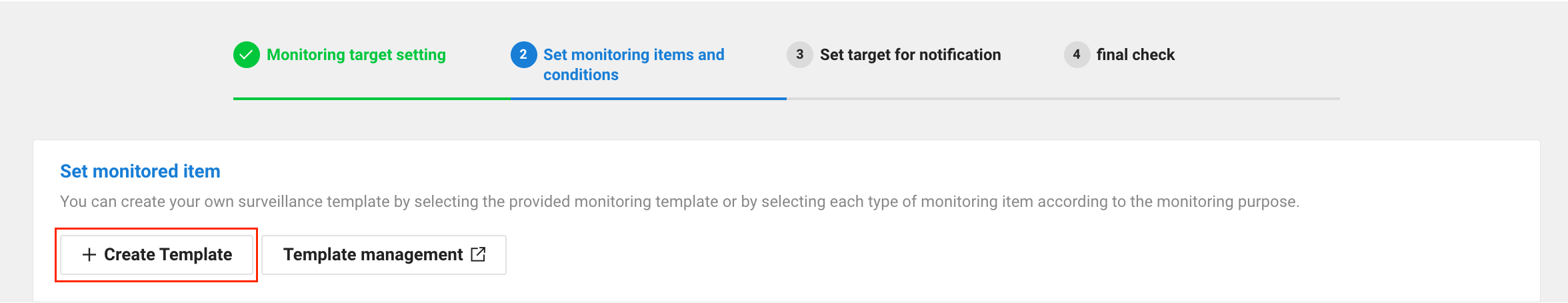Click the external link icon beside Template management

pyautogui.click(x=478, y=254)
